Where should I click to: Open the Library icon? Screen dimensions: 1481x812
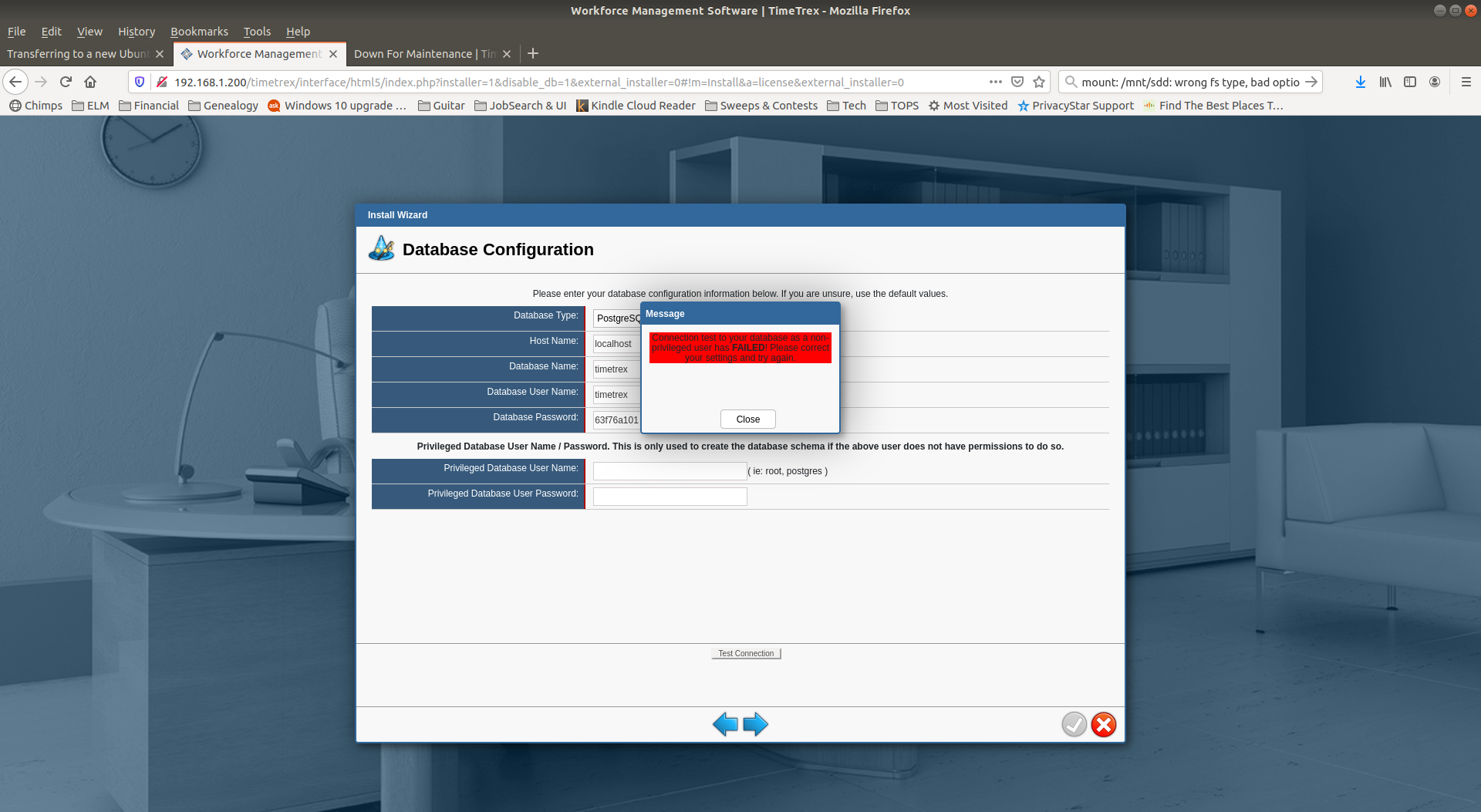1385,82
